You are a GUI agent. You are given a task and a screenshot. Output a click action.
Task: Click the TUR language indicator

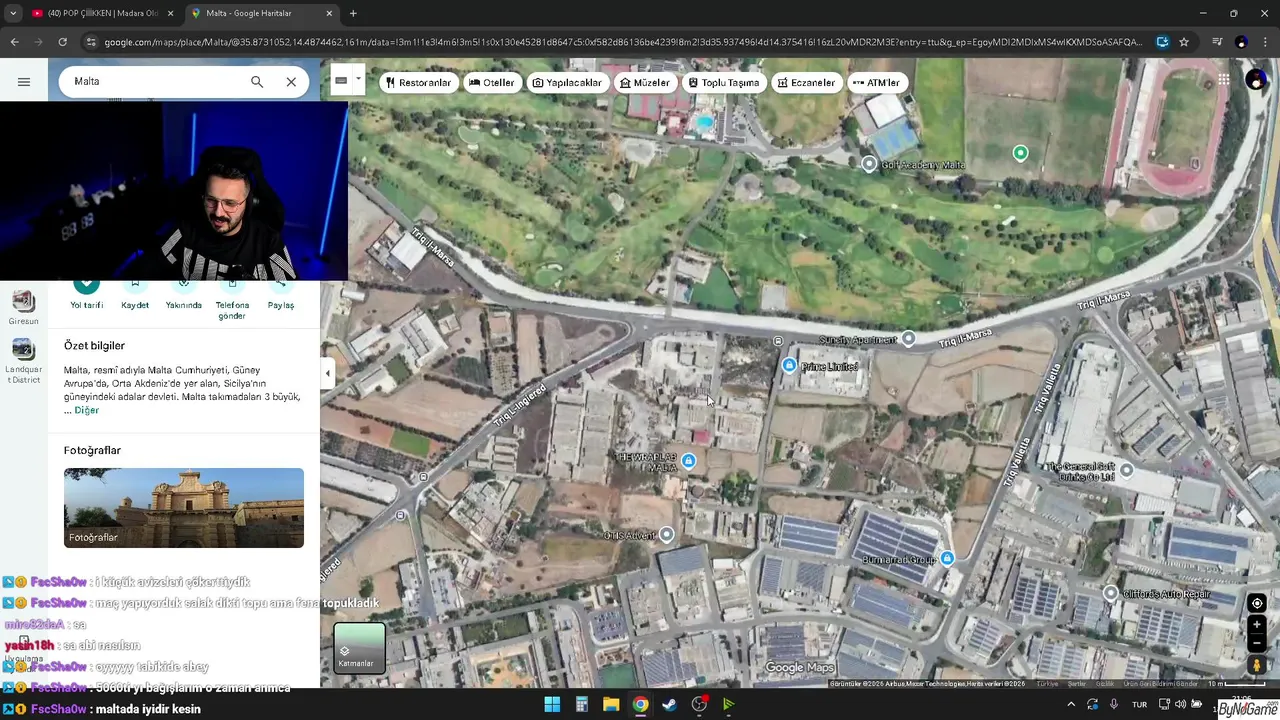point(1139,704)
